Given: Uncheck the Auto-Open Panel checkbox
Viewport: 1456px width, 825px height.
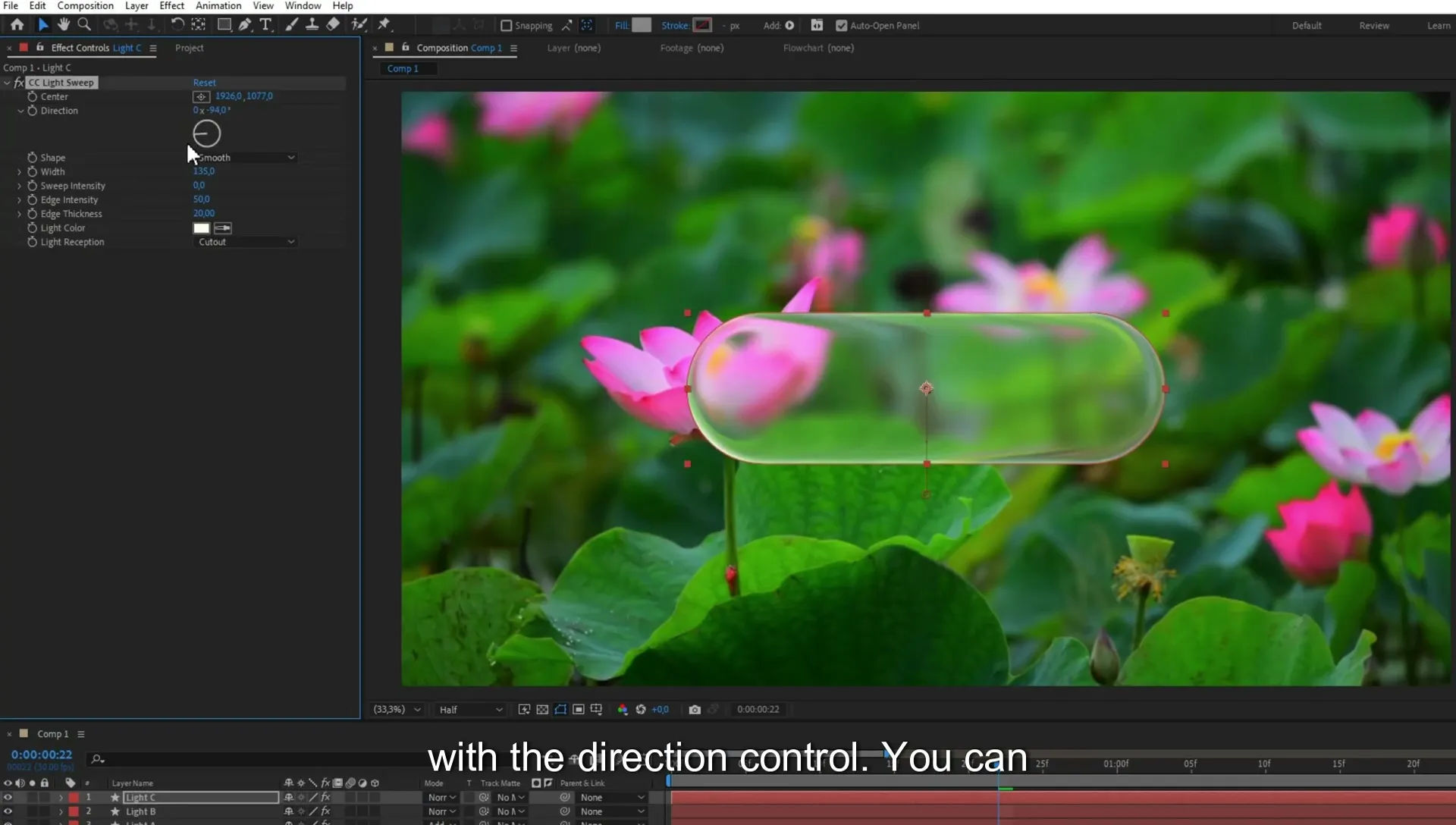Looking at the screenshot, I should (x=841, y=25).
